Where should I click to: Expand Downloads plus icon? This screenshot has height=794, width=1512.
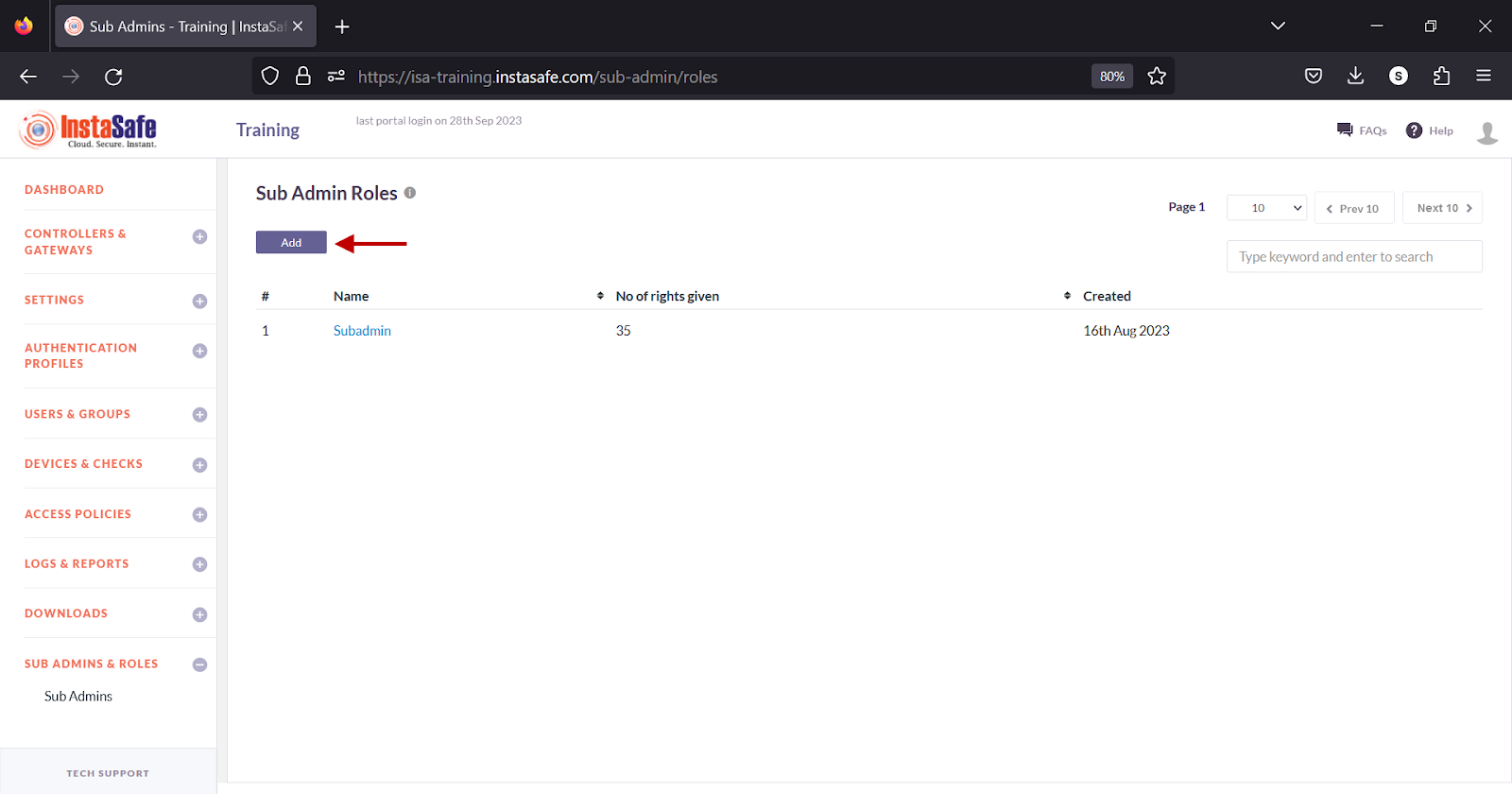tap(199, 614)
